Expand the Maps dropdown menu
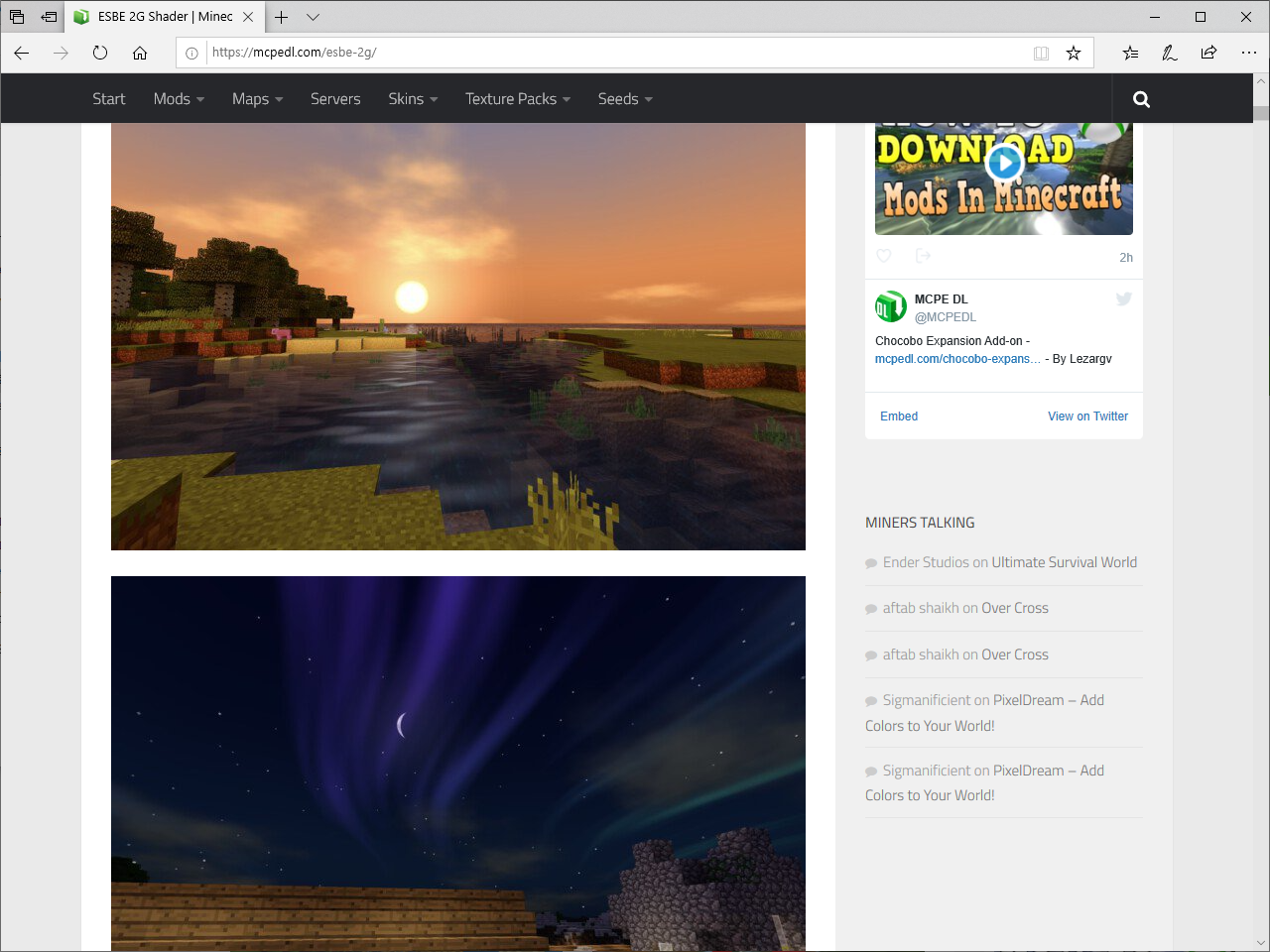This screenshot has width=1270, height=952. click(x=258, y=99)
